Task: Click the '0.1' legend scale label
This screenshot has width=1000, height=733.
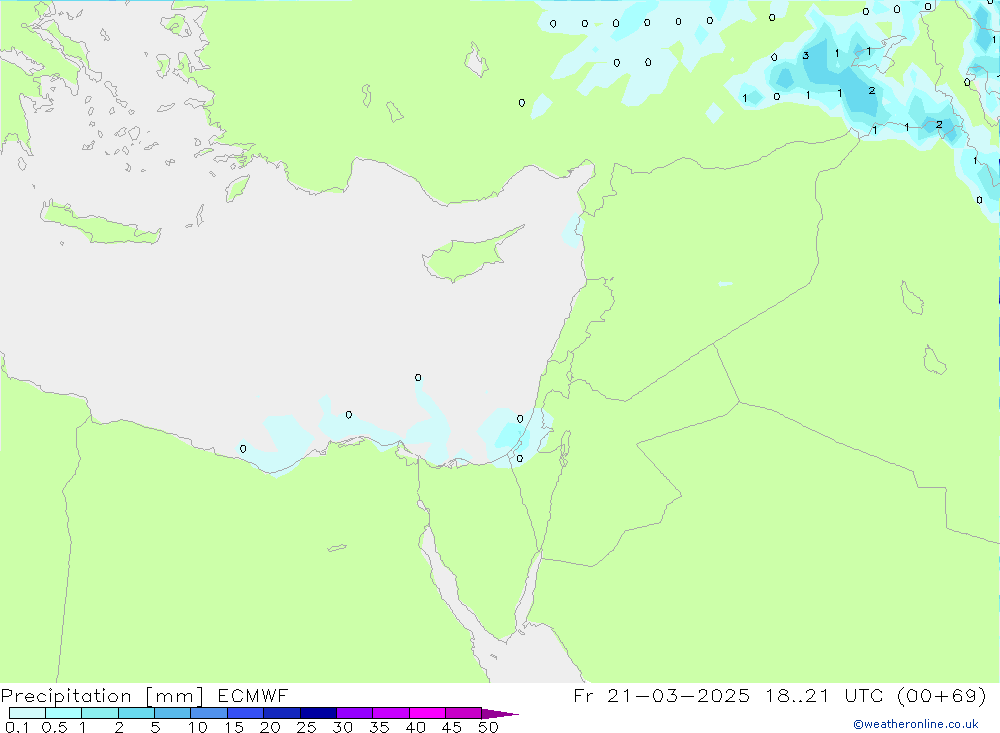Action: click(16, 727)
